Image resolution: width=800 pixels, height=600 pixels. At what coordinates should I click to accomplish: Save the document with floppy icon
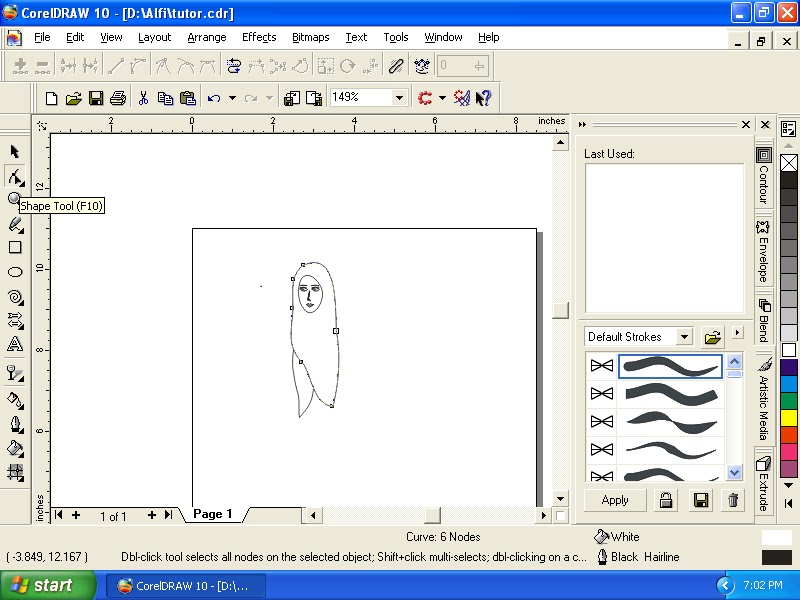click(x=95, y=97)
